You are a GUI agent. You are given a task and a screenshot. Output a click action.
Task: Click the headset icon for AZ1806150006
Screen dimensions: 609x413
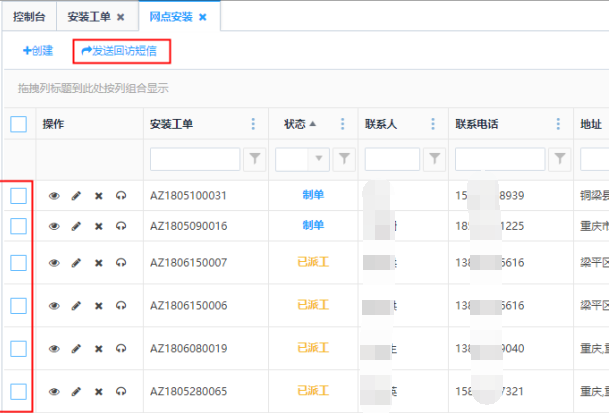(120, 306)
